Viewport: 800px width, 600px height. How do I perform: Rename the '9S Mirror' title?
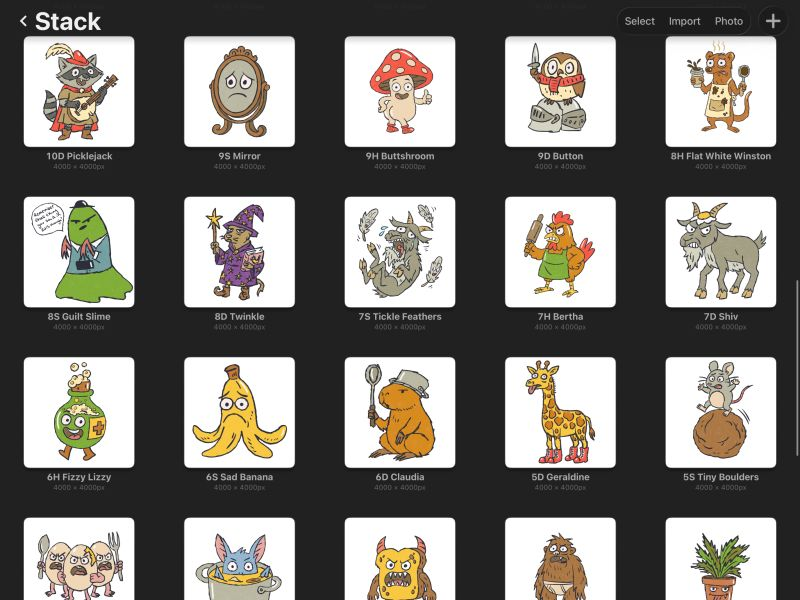click(239, 156)
